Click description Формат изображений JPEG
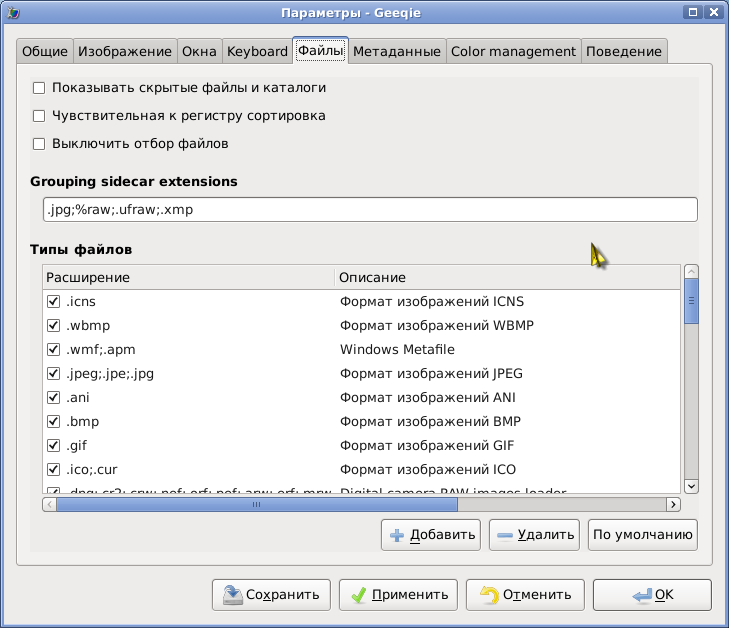 tap(431, 374)
